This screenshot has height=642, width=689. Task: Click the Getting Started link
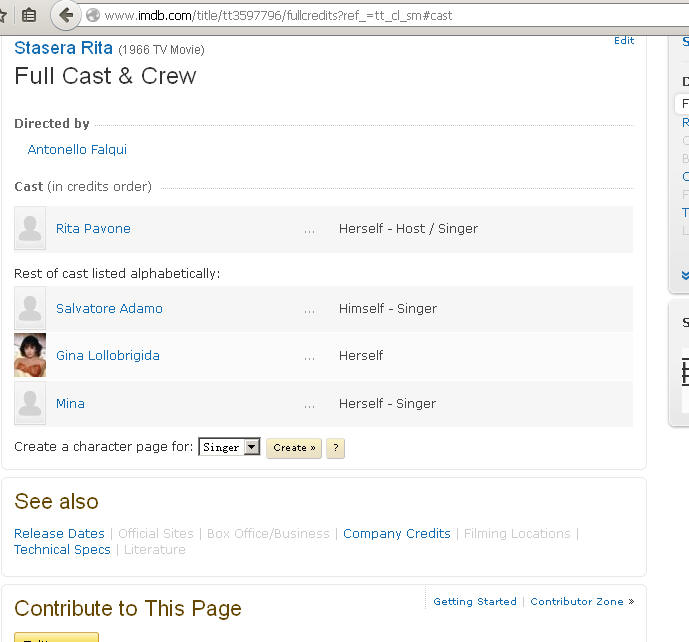[475, 602]
